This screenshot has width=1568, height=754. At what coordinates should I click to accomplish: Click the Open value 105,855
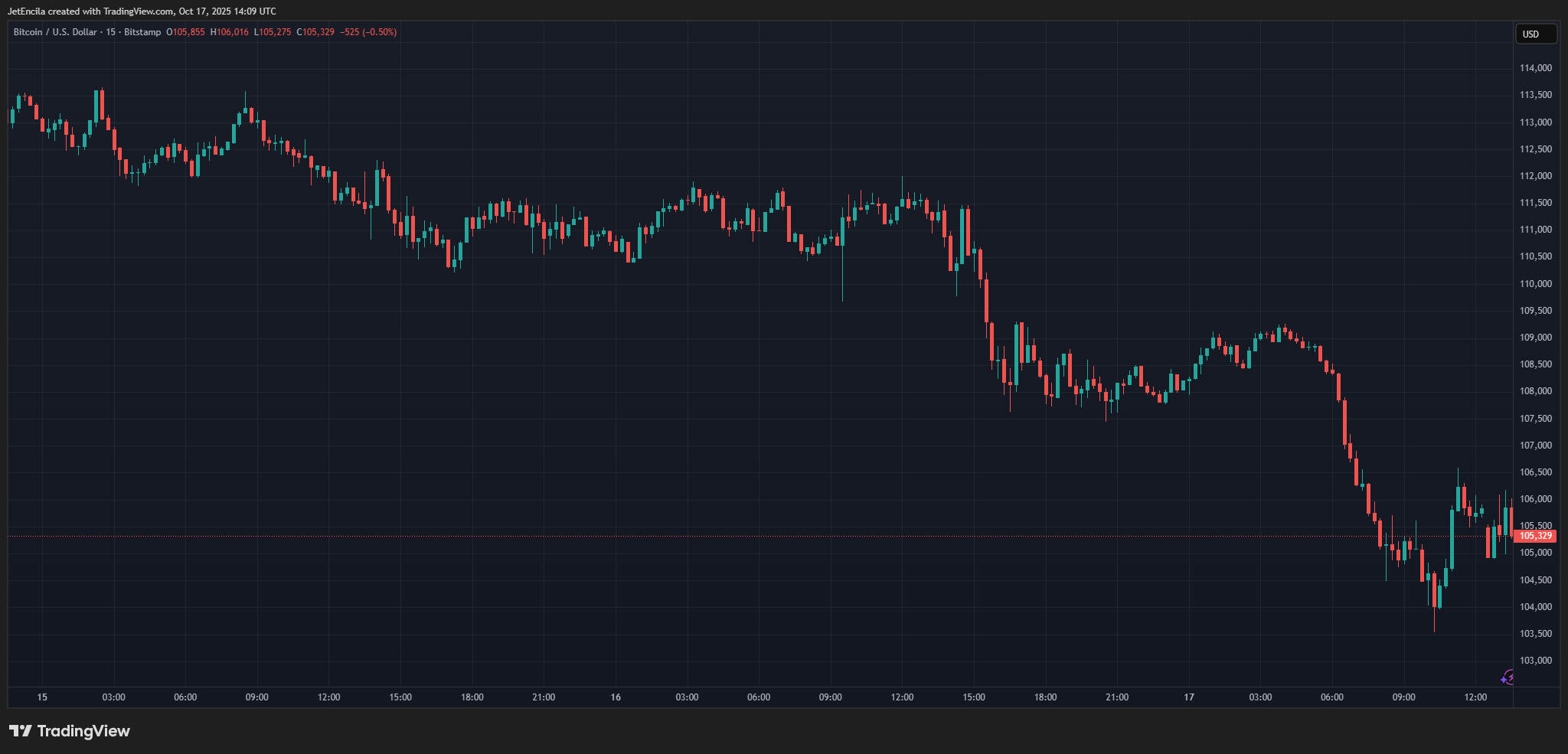(188, 32)
